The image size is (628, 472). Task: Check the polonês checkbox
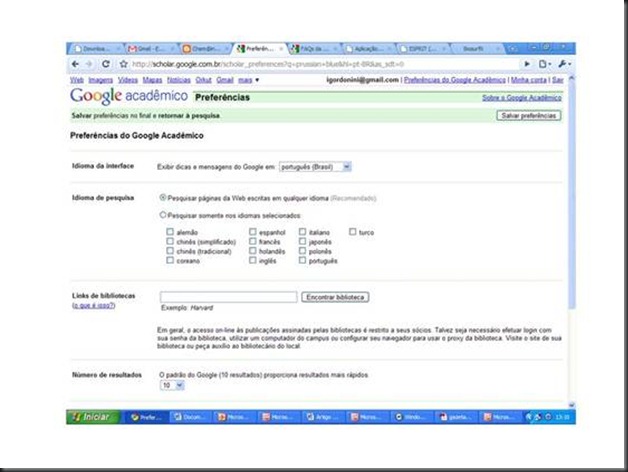302,251
